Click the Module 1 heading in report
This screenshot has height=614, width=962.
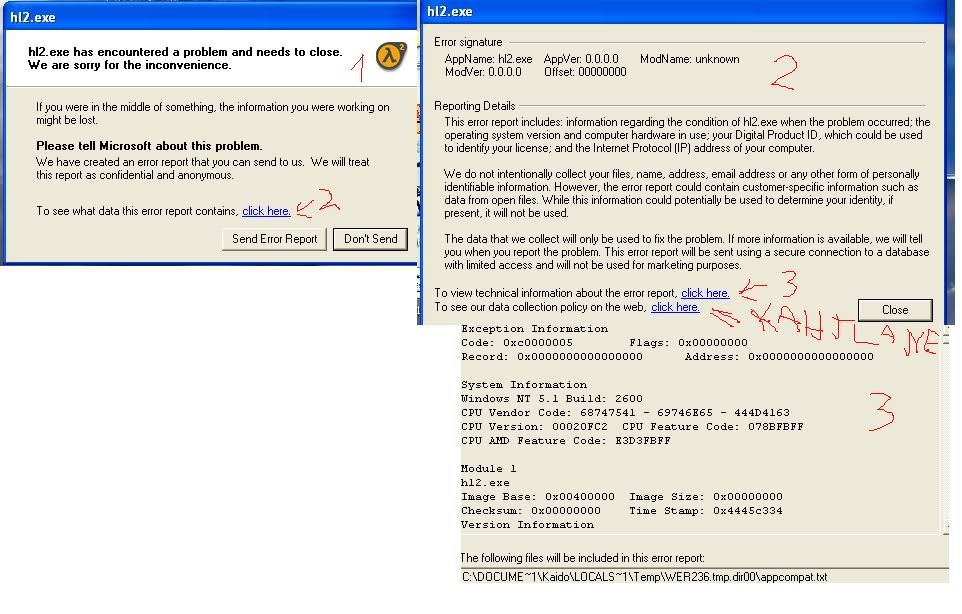(488, 469)
